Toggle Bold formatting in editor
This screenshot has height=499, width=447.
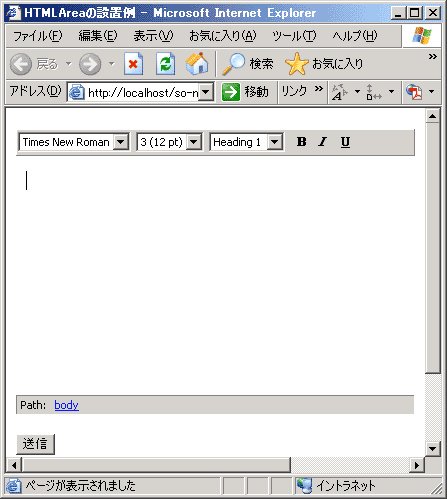click(301, 142)
